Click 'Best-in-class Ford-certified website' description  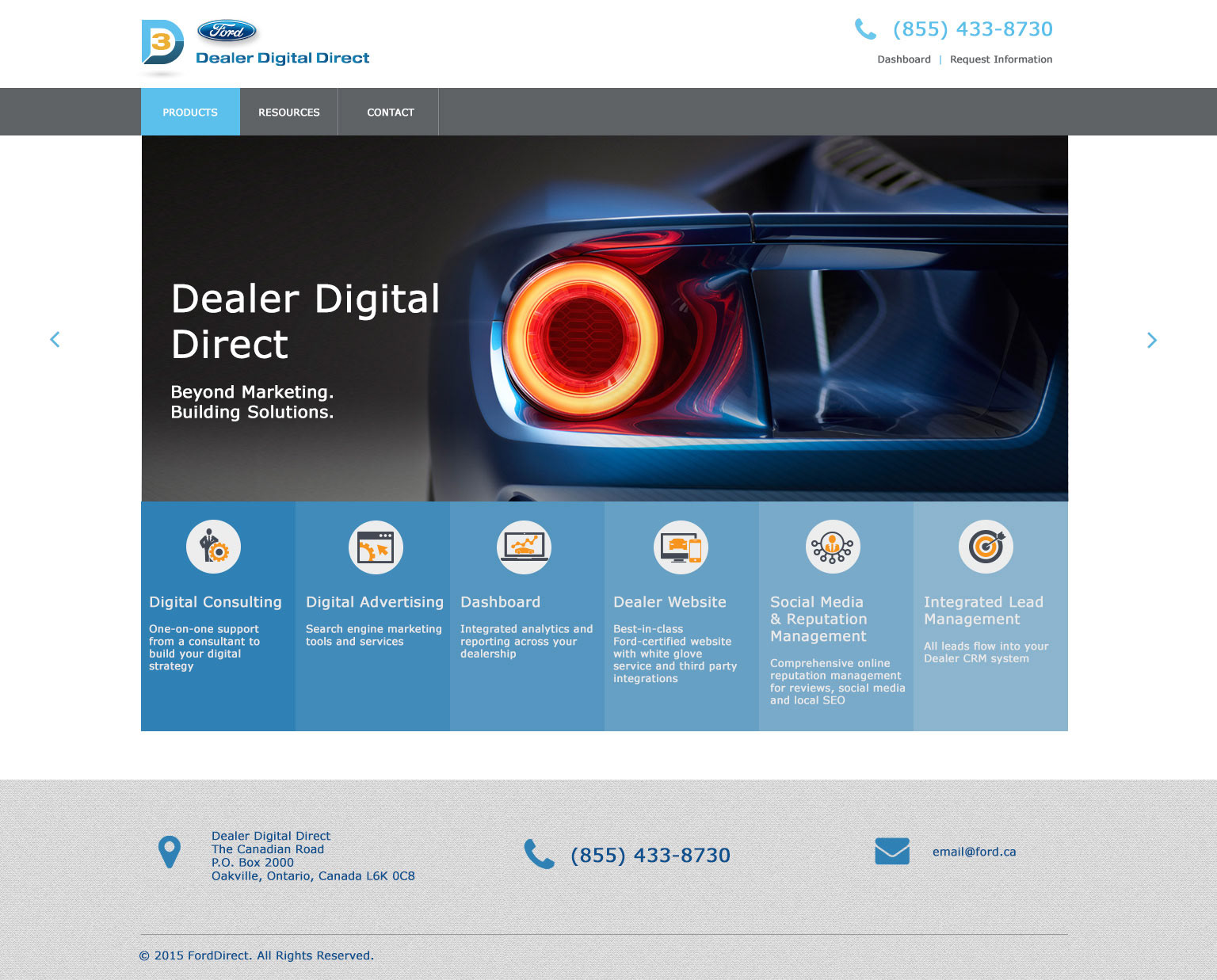click(x=675, y=654)
